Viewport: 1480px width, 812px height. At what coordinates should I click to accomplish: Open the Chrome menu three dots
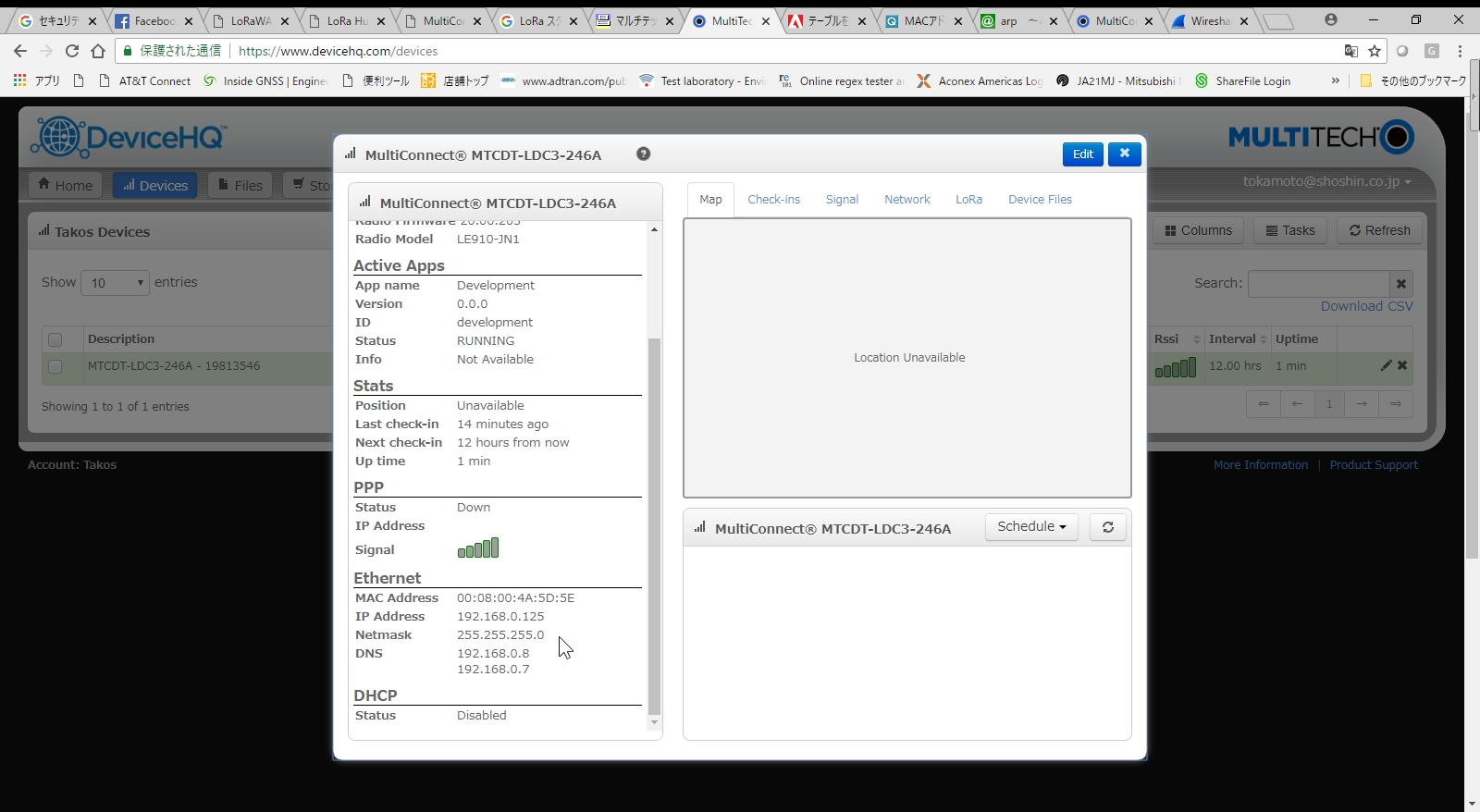pyautogui.click(x=1461, y=51)
